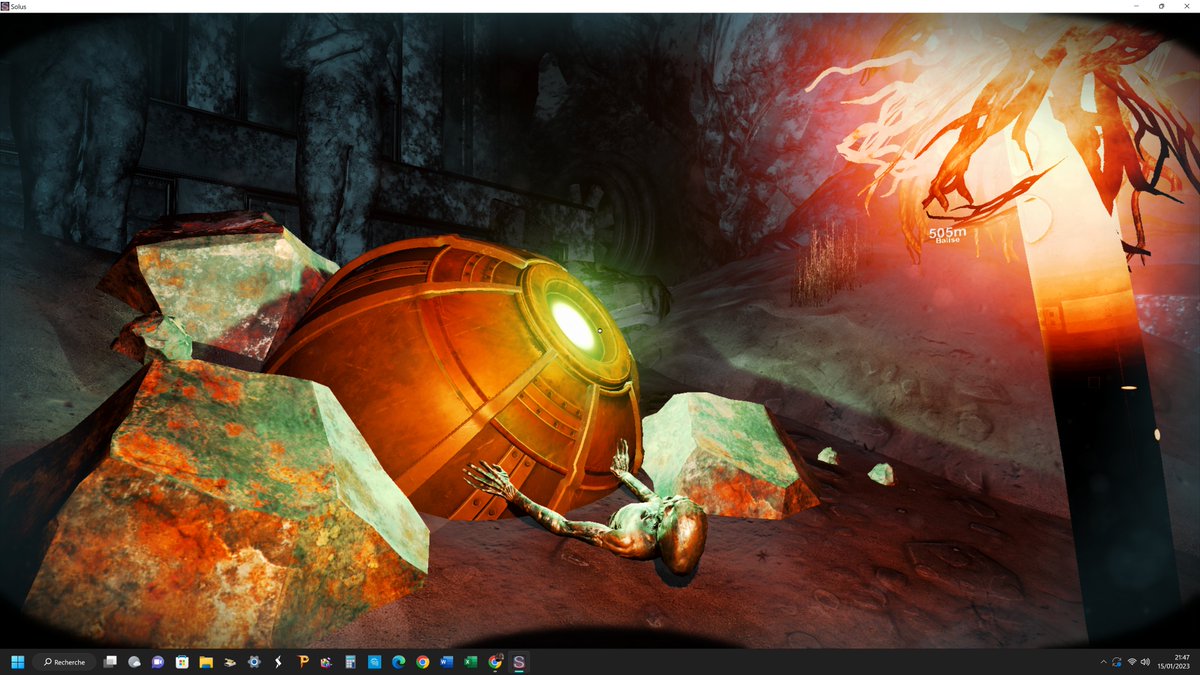
Task: Open Task View from the taskbar
Action: coord(110,662)
